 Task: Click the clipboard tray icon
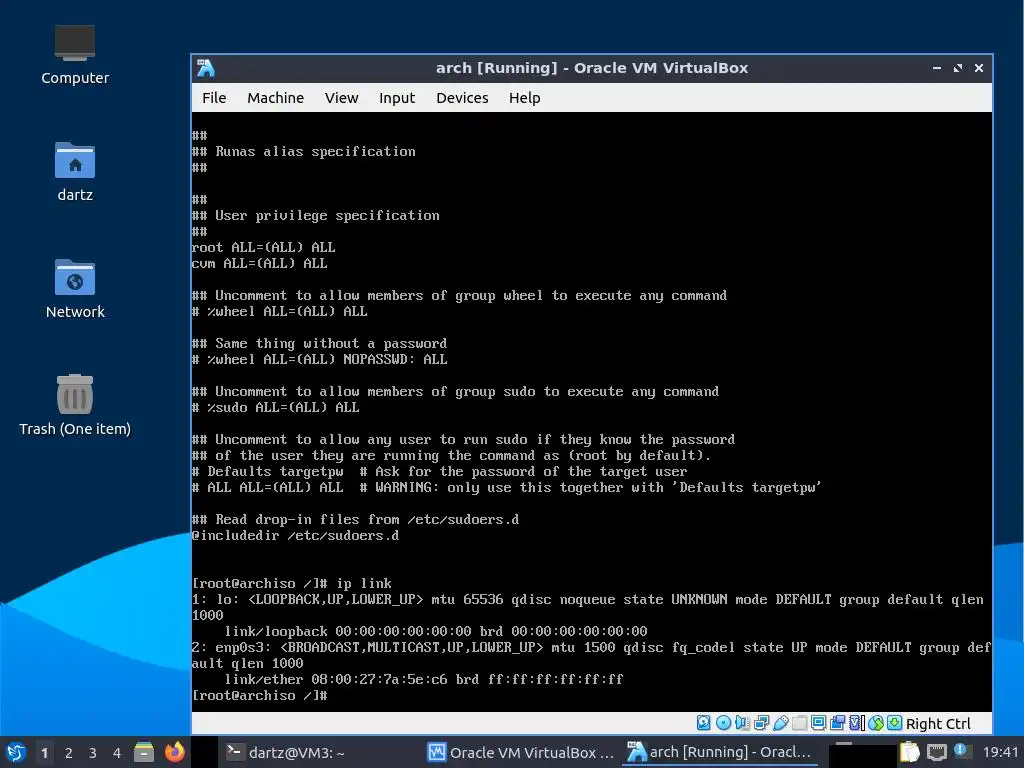(x=909, y=752)
